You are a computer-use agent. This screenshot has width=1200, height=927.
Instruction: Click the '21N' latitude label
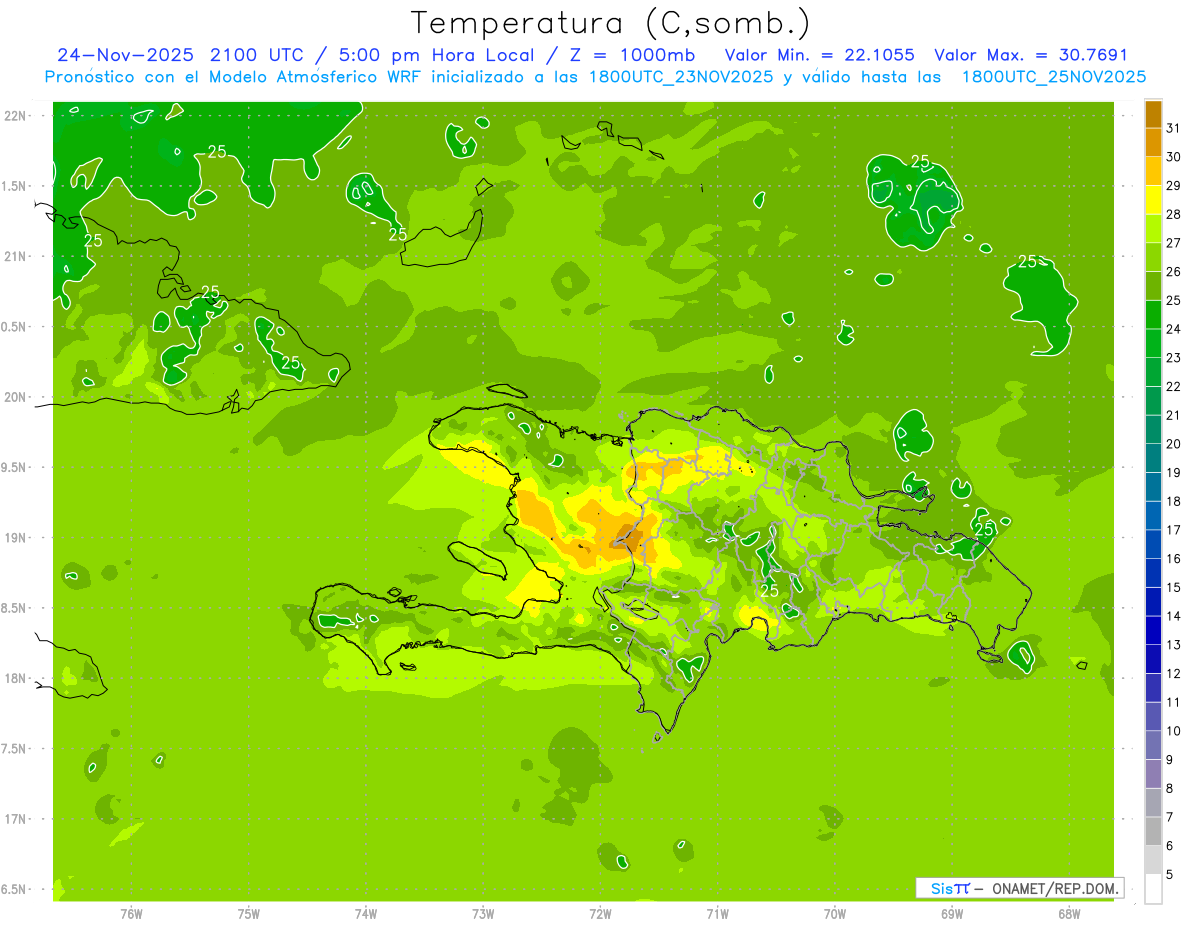coord(16,256)
